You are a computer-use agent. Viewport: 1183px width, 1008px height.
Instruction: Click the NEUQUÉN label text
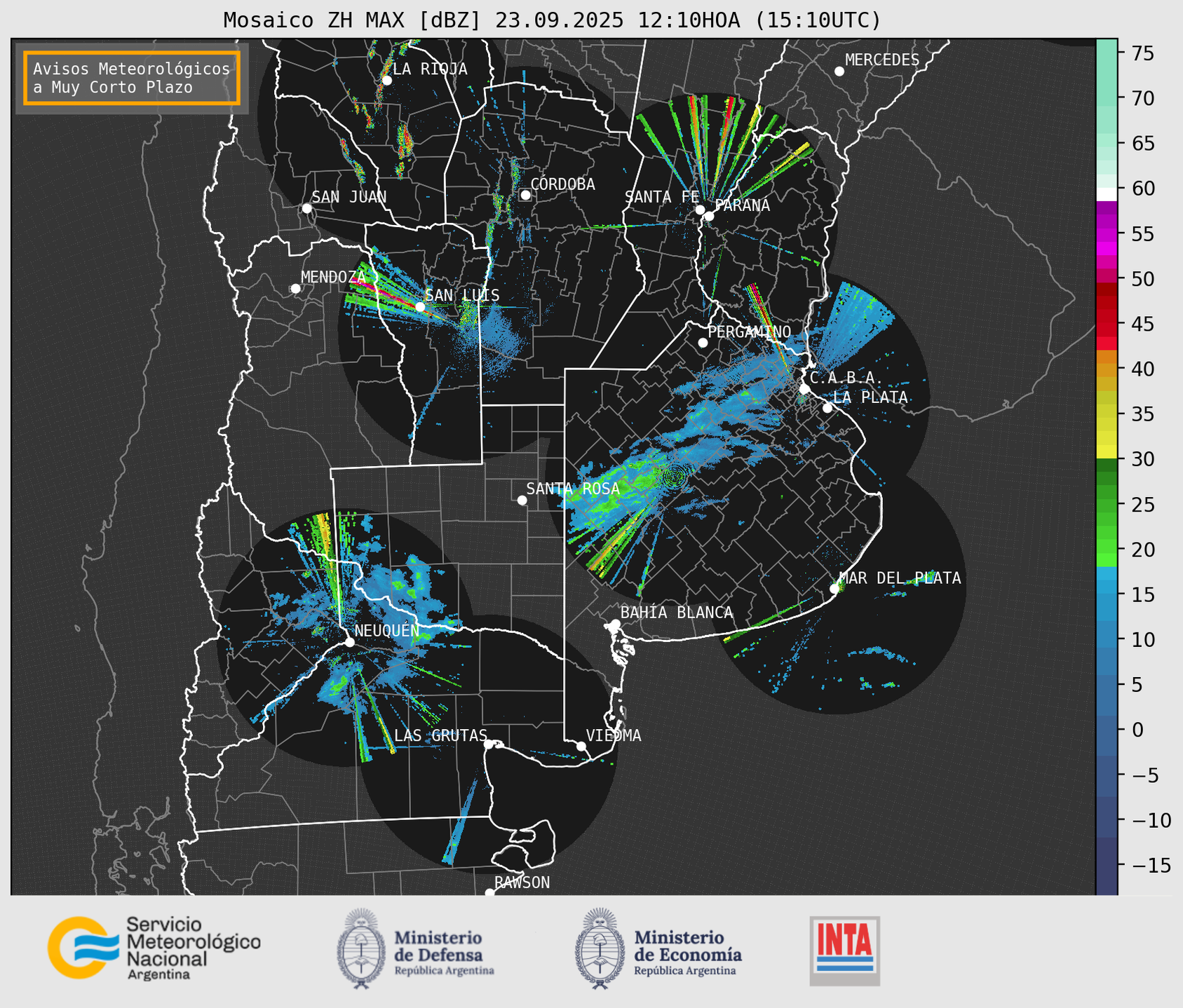(x=387, y=631)
